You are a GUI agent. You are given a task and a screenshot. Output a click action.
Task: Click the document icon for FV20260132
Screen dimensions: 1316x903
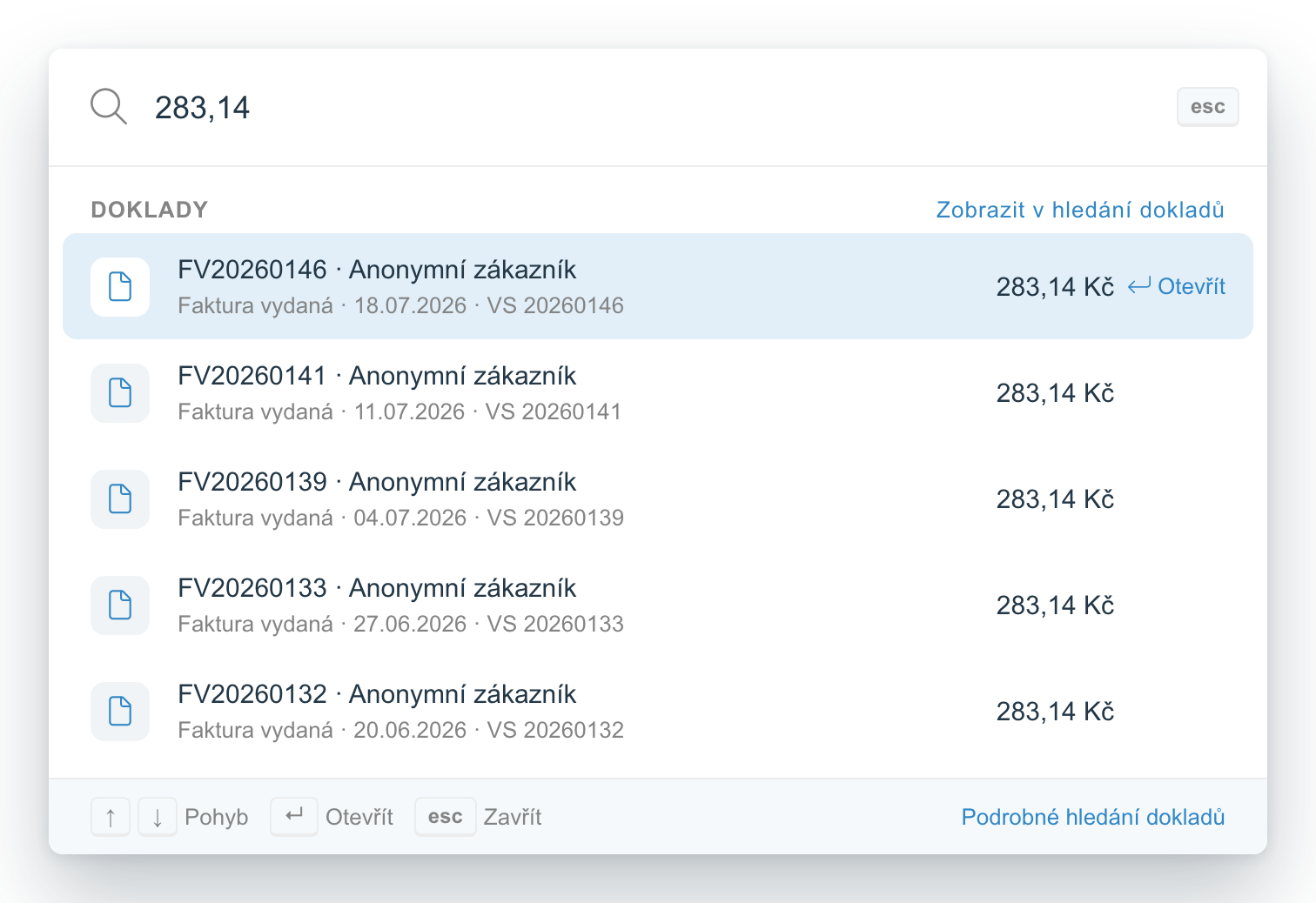point(120,711)
